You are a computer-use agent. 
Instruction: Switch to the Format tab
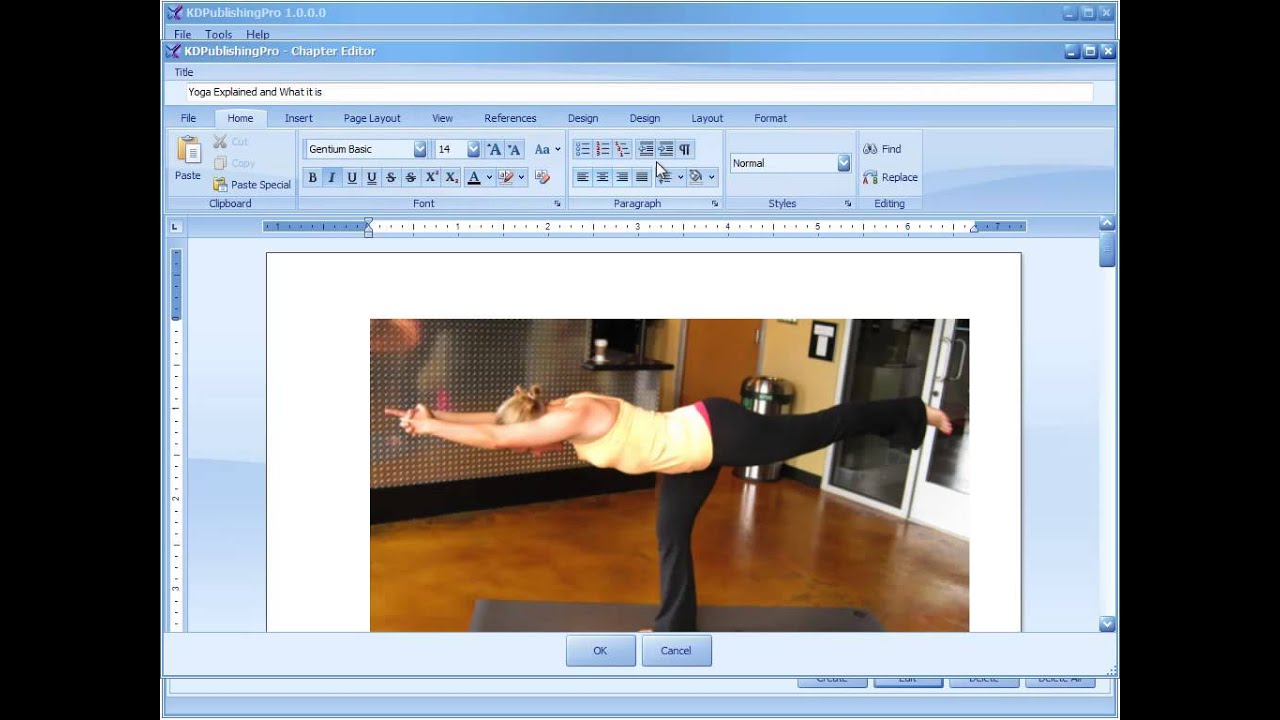point(770,118)
